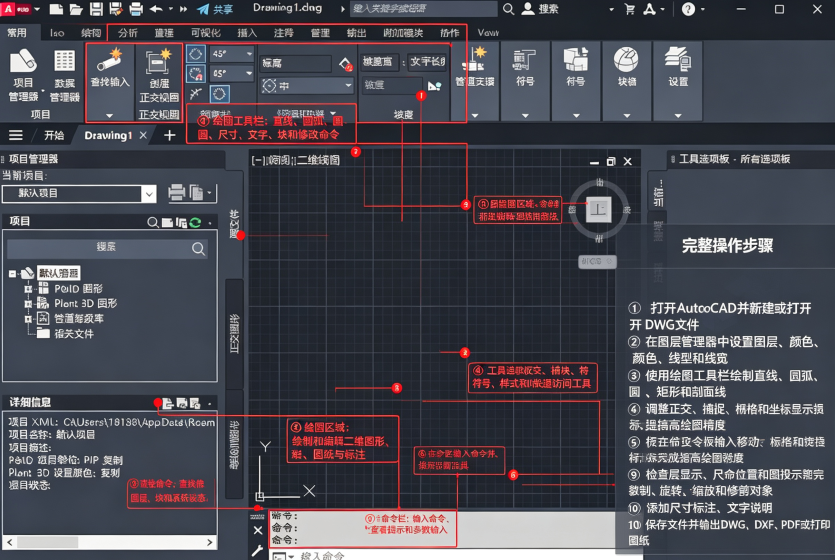The width and height of the screenshot is (835, 560).
Task: Open the current project combo box dropdown
Action: tap(149, 194)
